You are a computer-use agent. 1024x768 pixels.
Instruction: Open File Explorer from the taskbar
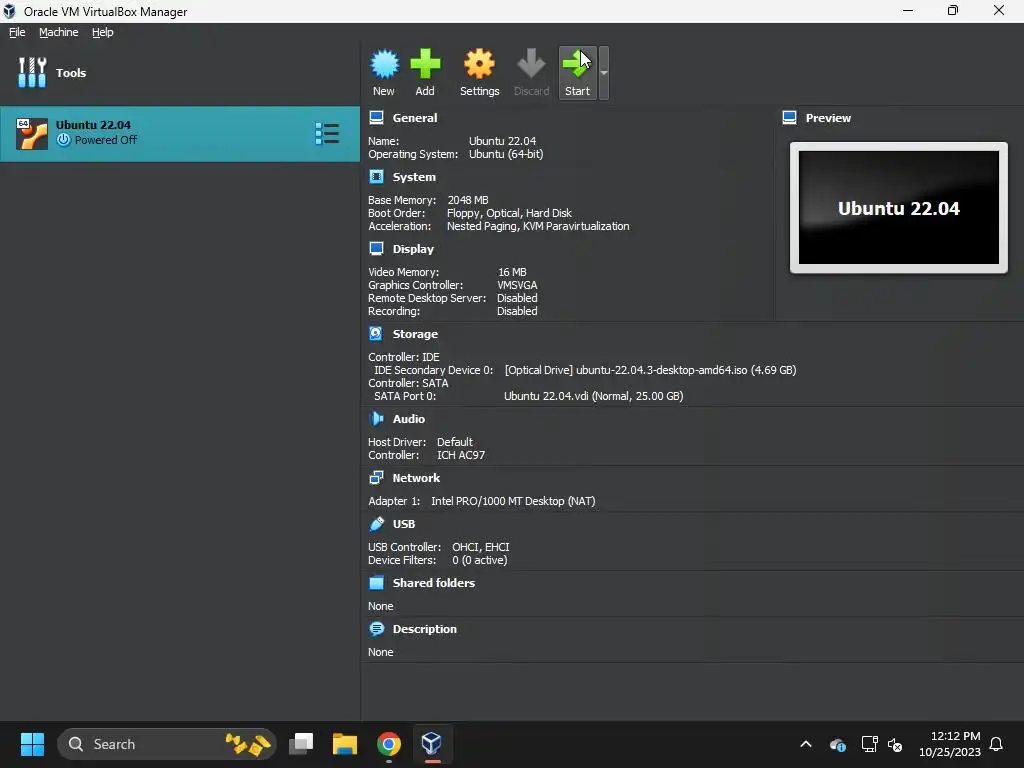[x=345, y=744]
